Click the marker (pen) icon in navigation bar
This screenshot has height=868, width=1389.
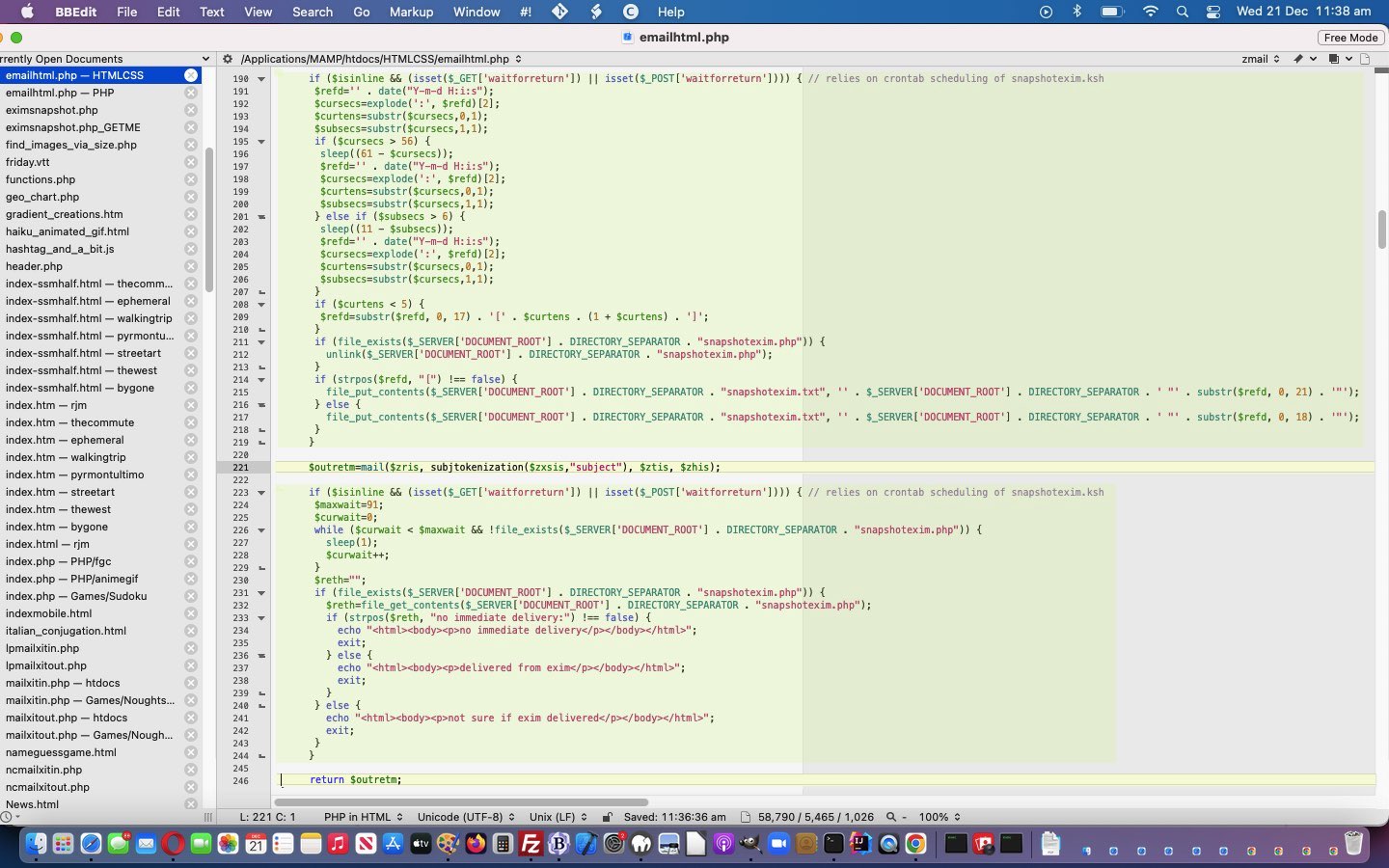pyautogui.click(x=1298, y=59)
